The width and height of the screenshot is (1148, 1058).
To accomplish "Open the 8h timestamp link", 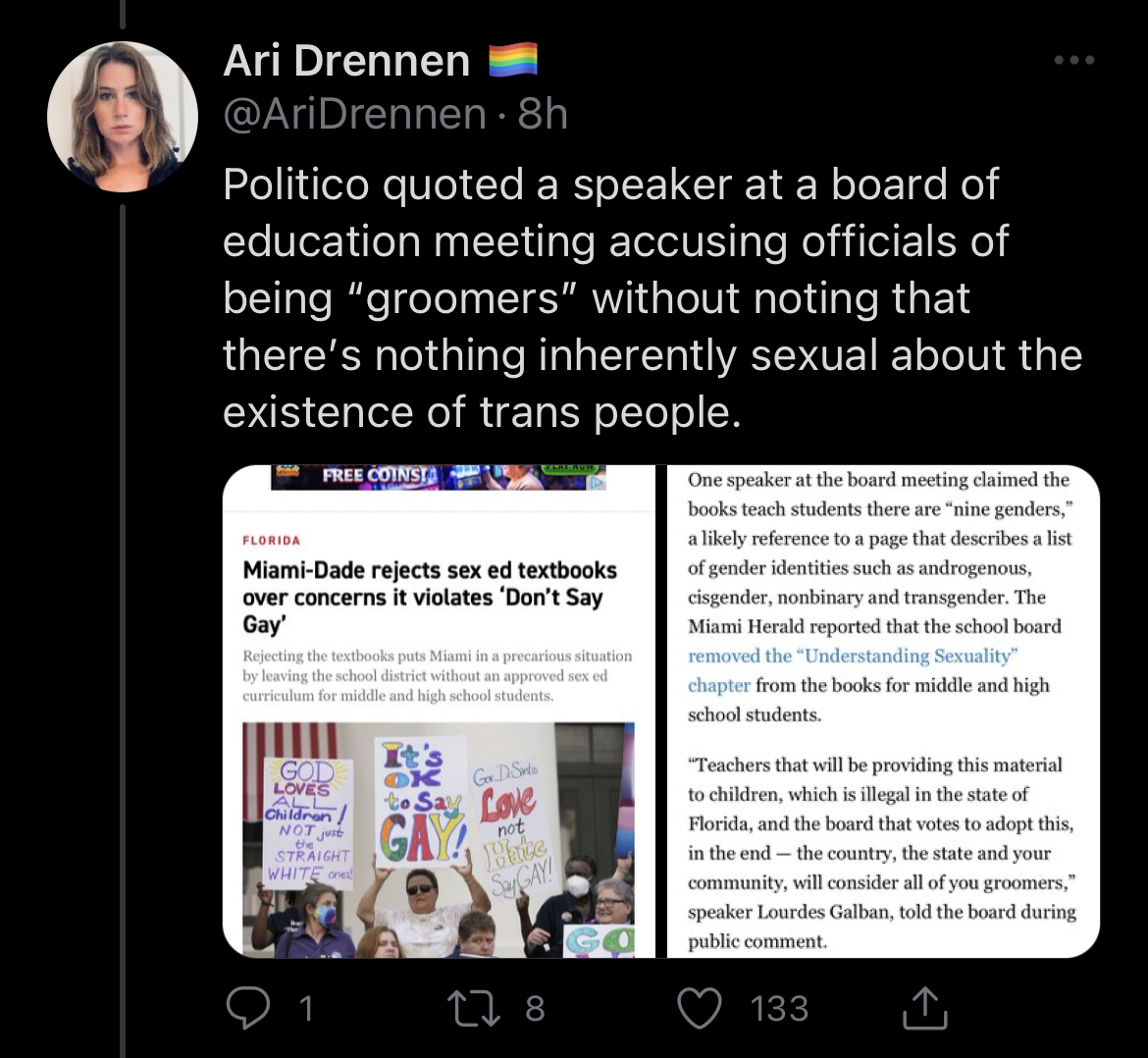I will coord(543,114).
